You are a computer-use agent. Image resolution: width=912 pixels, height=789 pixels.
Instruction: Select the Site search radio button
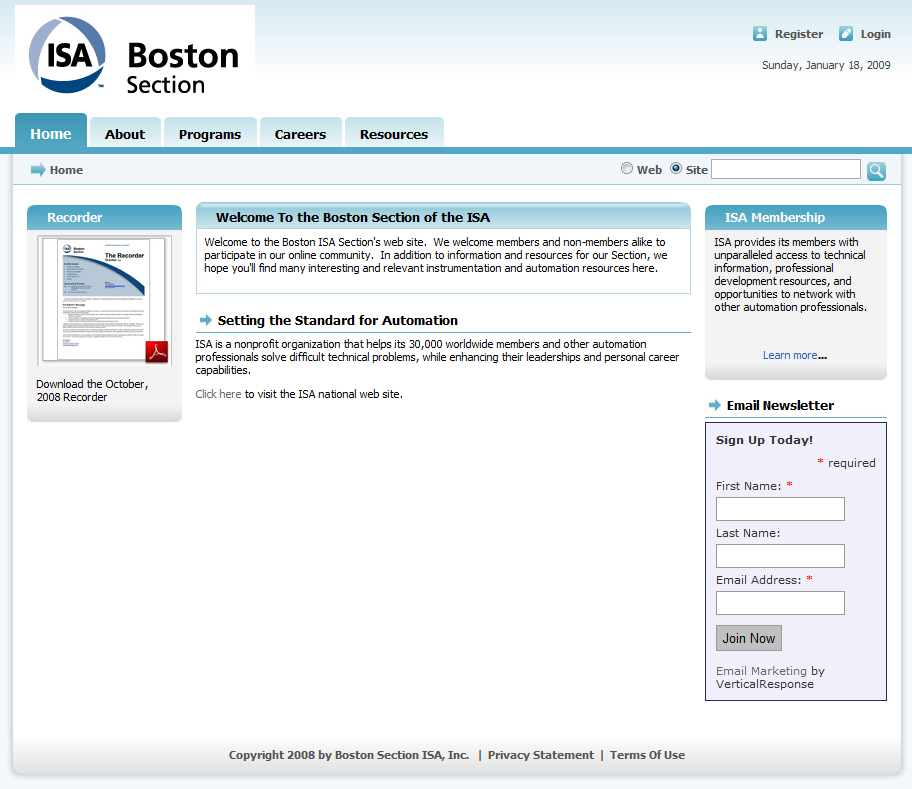click(676, 168)
